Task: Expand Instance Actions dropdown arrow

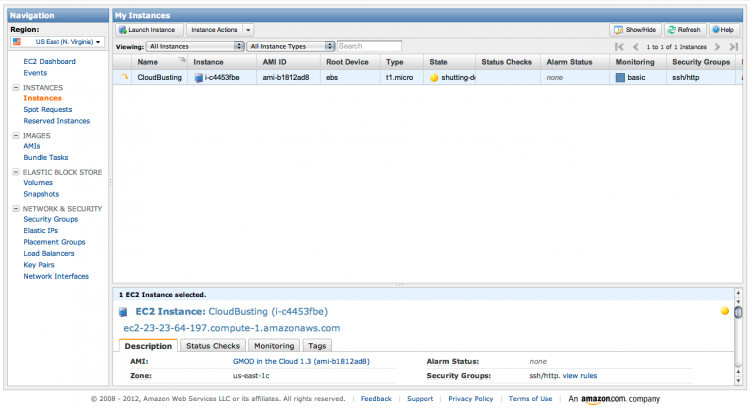Action: (x=248, y=30)
